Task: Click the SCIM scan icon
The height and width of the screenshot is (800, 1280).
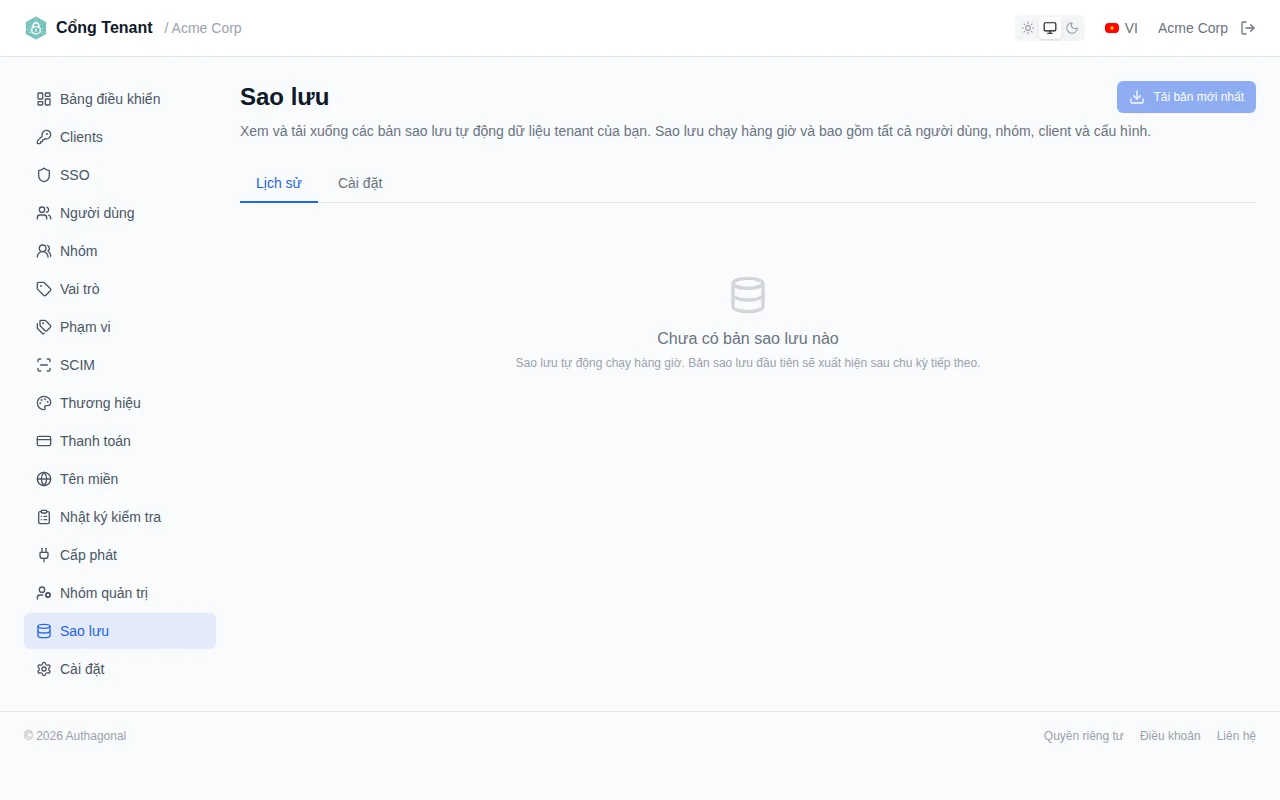Action: coord(44,365)
